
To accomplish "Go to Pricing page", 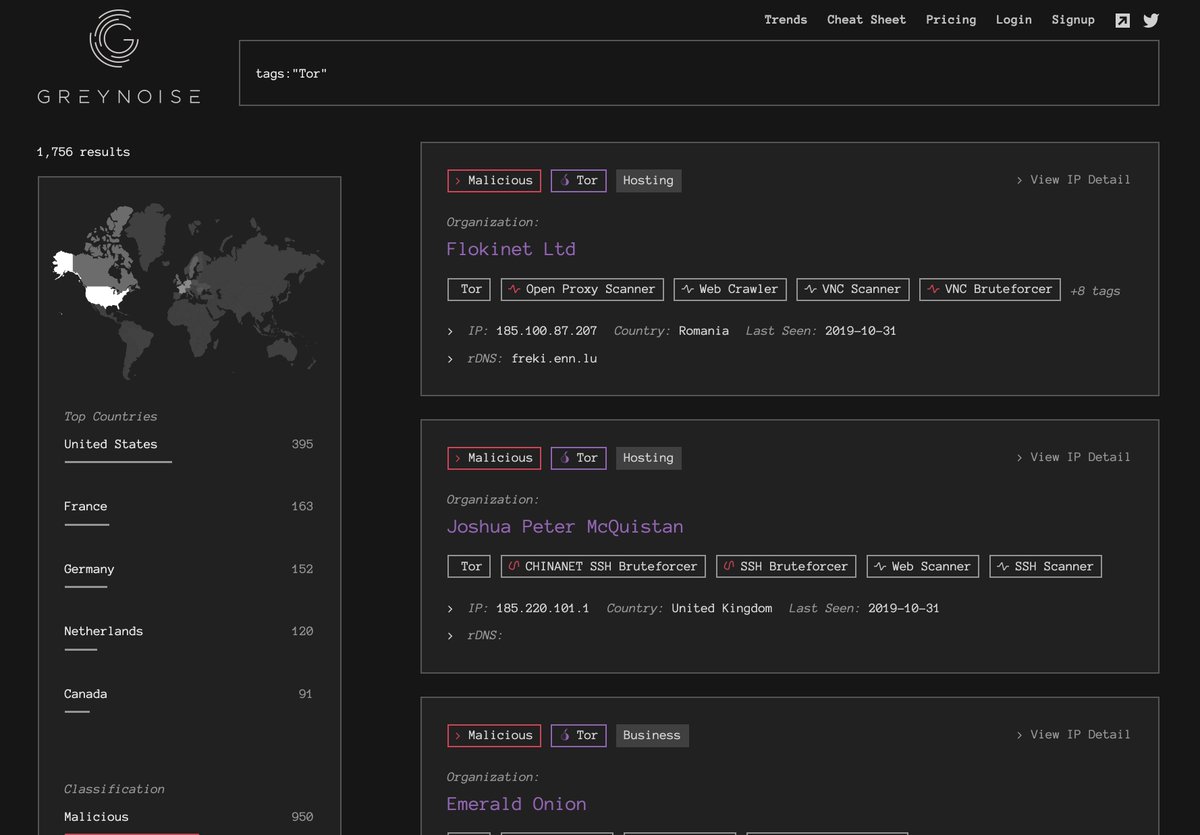I will pos(951,20).
